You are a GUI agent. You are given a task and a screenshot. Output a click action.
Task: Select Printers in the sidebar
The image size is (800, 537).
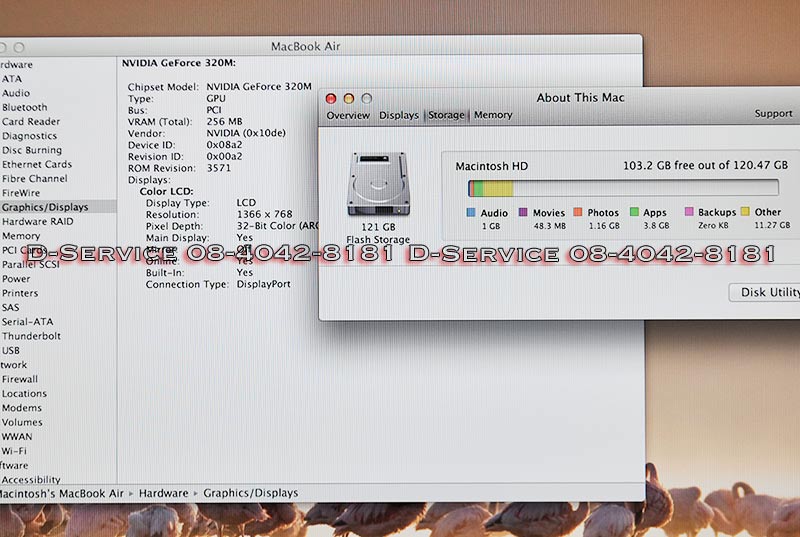coord(20,293)
